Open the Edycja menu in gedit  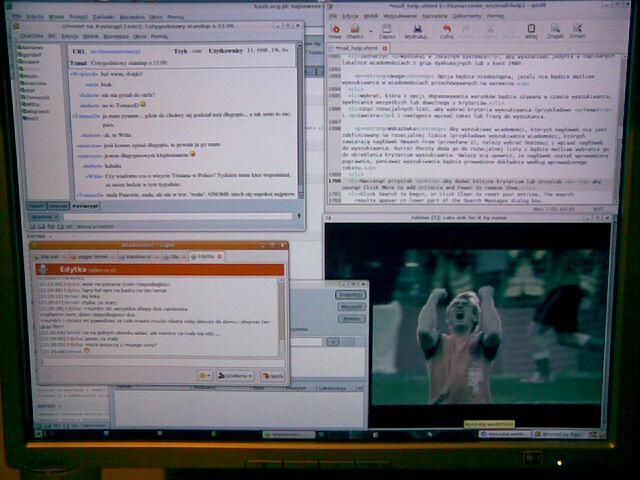[x=350, y=16]
